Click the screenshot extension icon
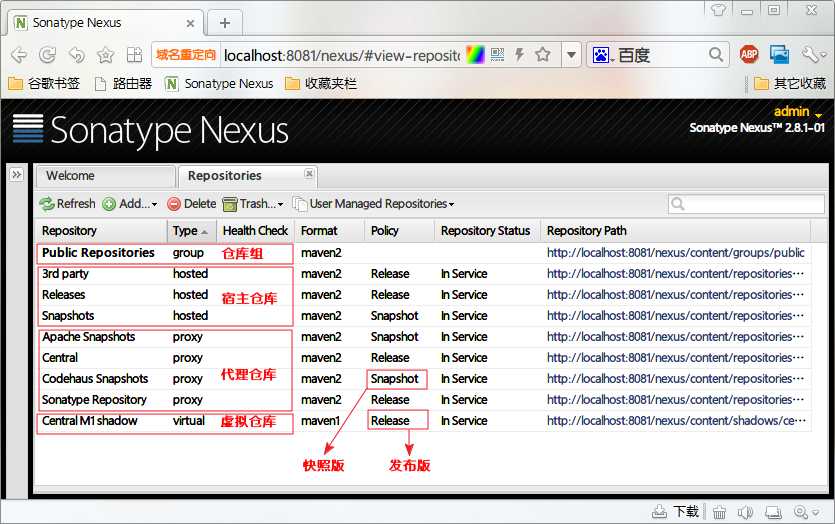The width and height of the screenshot is (835, 524). coord(779,54)
